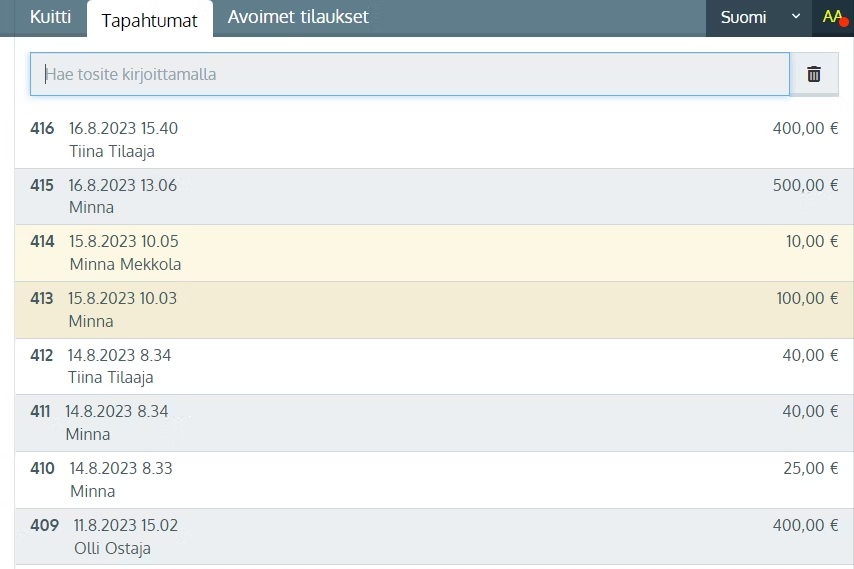
Task: Click the 10,00 € amount
Action: coord(812,241)
